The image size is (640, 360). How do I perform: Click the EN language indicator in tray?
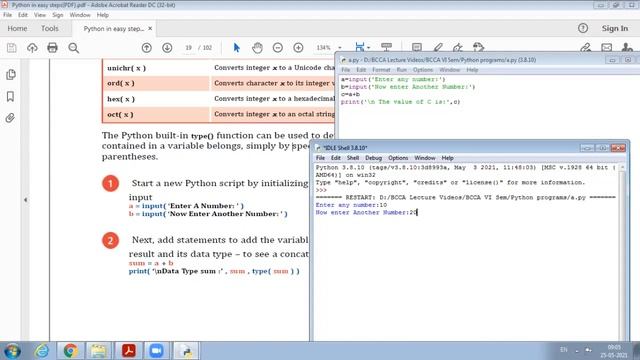pyautogui.click(x=564, y=350)
